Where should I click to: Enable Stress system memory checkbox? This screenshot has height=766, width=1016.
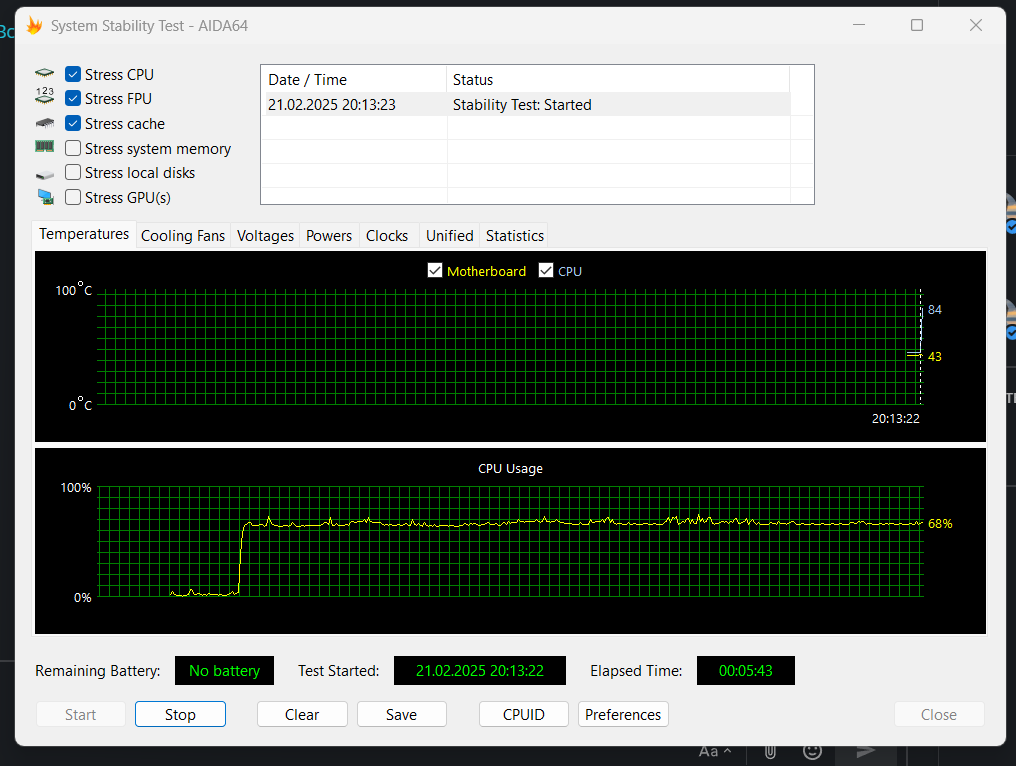pyautogui.click(x=73, y=148)
